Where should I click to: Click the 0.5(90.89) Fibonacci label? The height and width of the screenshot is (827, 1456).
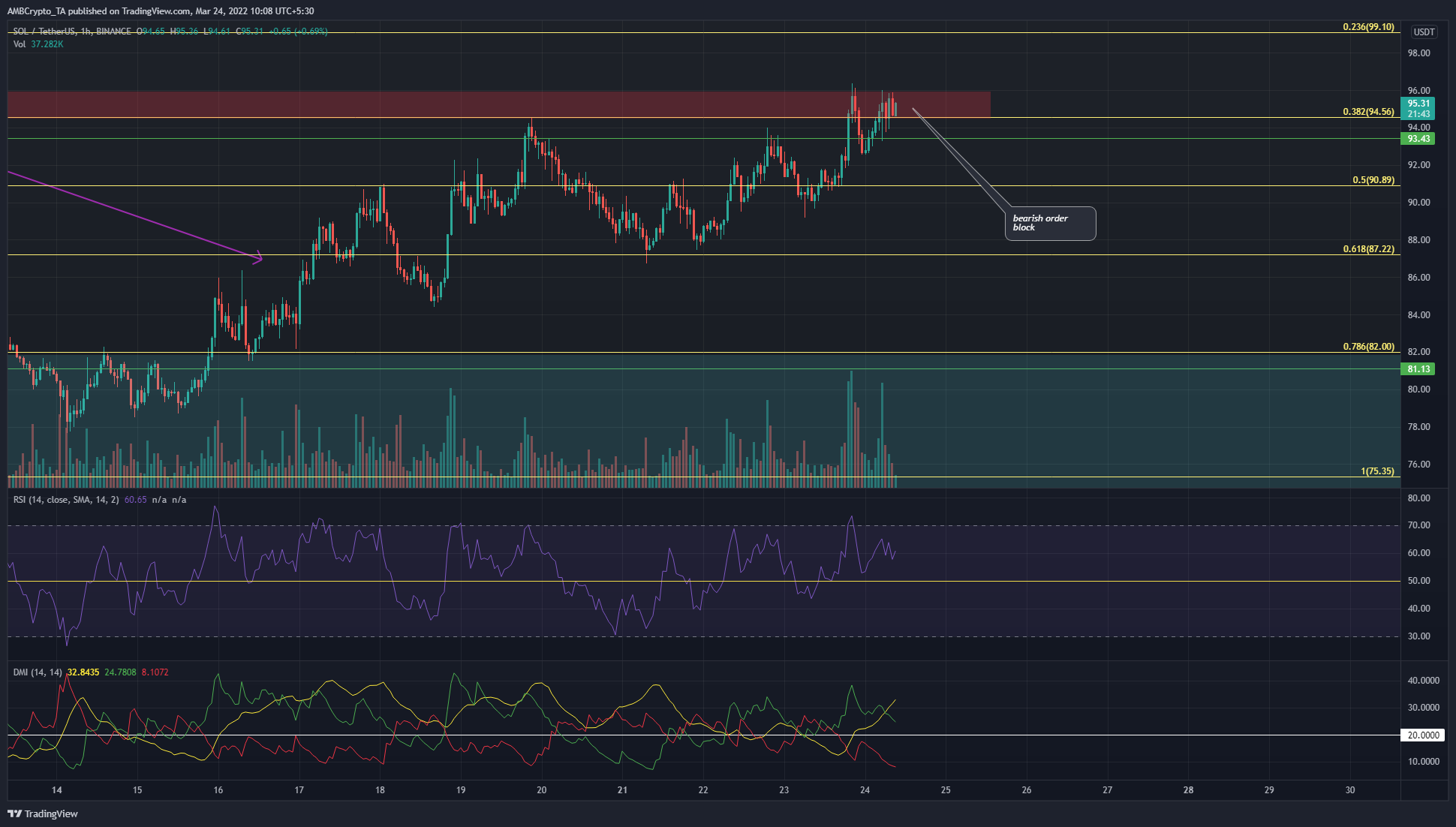1373,180
